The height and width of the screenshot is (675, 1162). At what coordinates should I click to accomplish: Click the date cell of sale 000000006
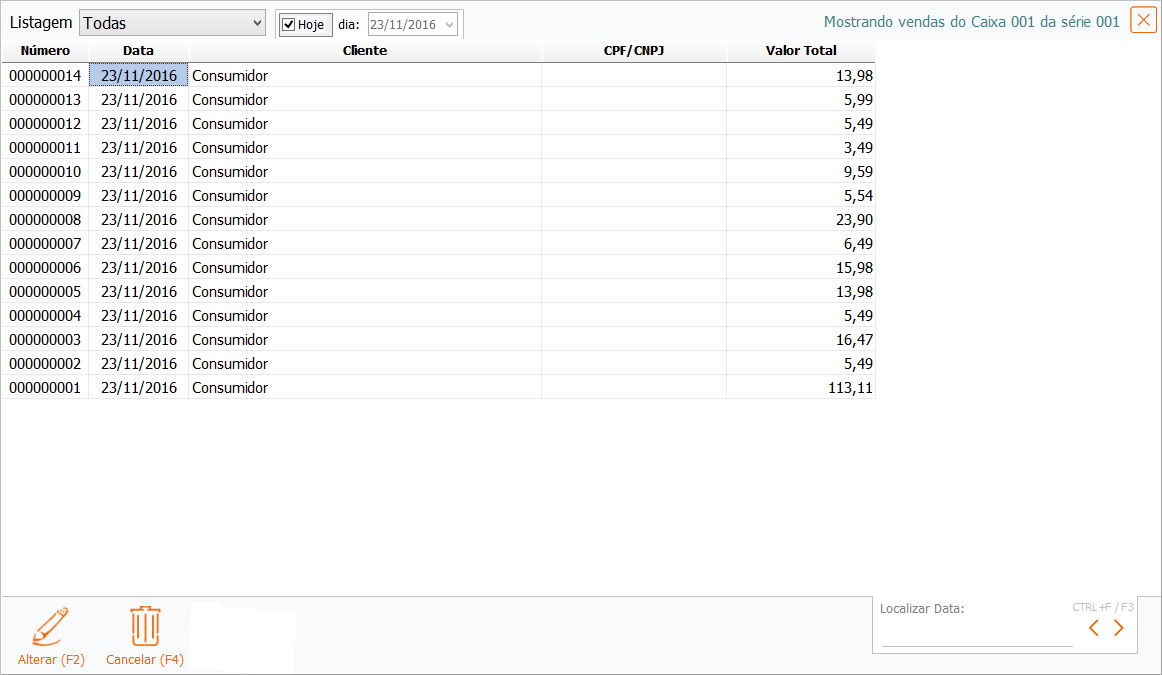pos(139,267)
